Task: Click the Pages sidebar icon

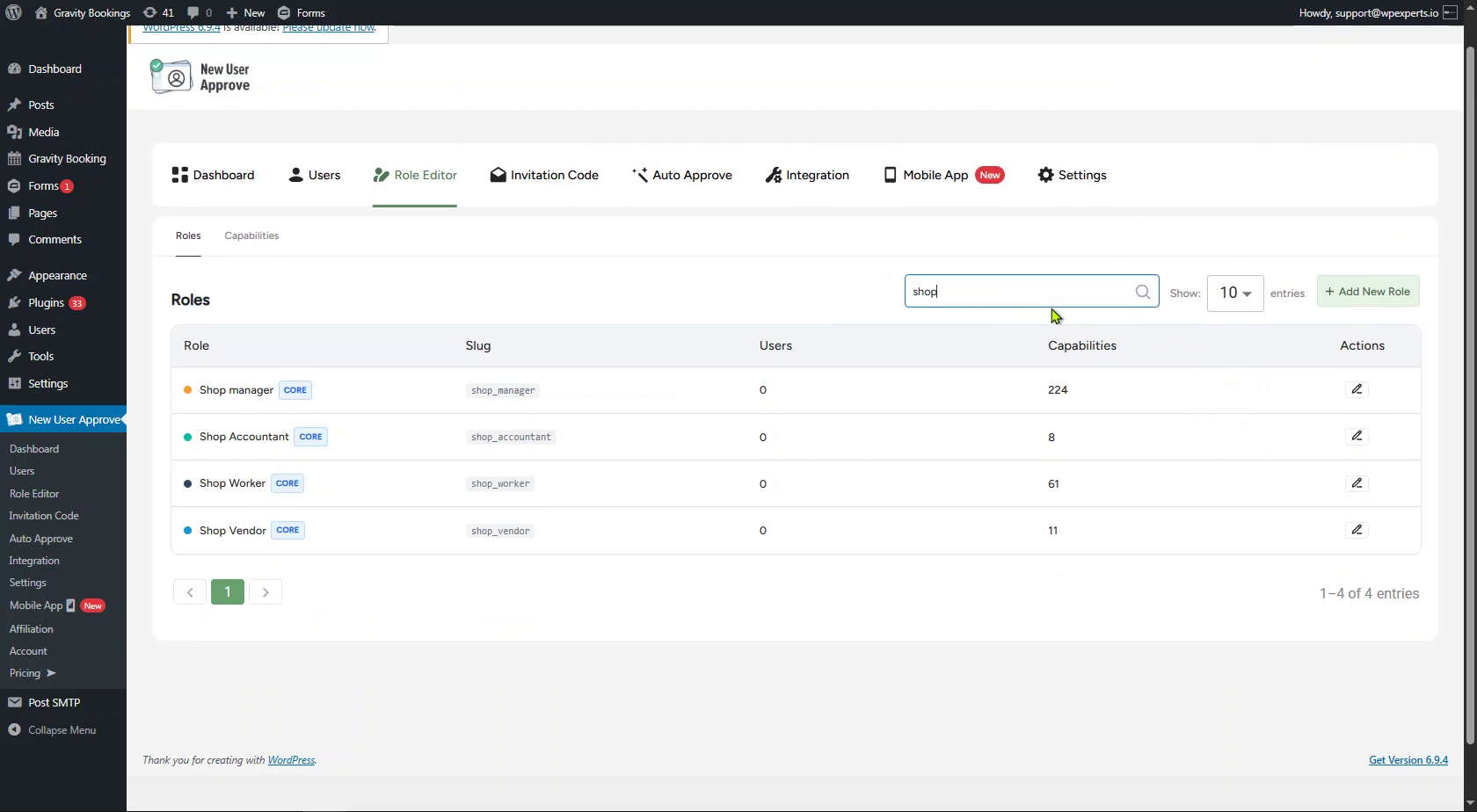Action: click(14, 213)
